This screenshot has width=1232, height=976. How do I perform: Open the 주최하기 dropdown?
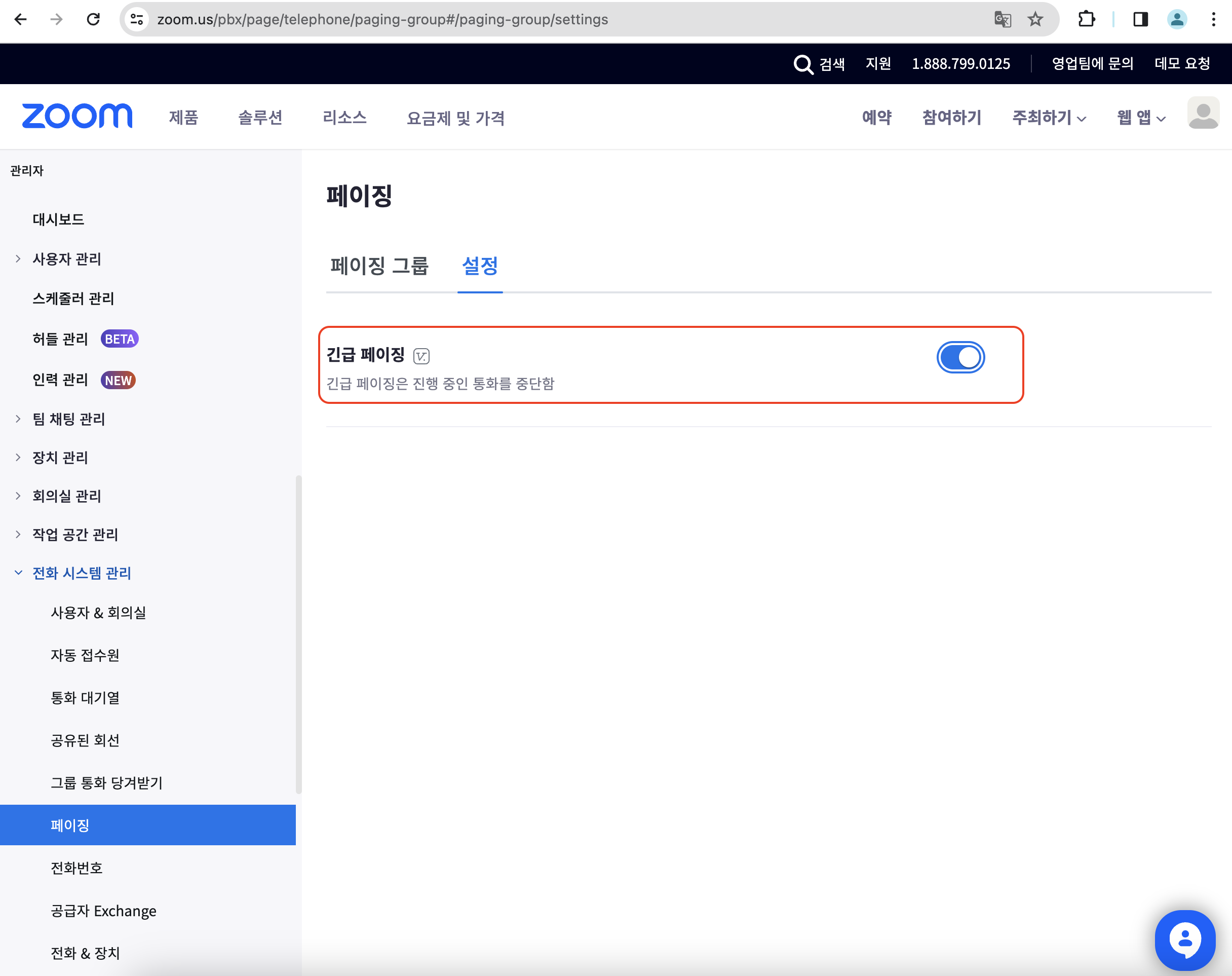1049,118
